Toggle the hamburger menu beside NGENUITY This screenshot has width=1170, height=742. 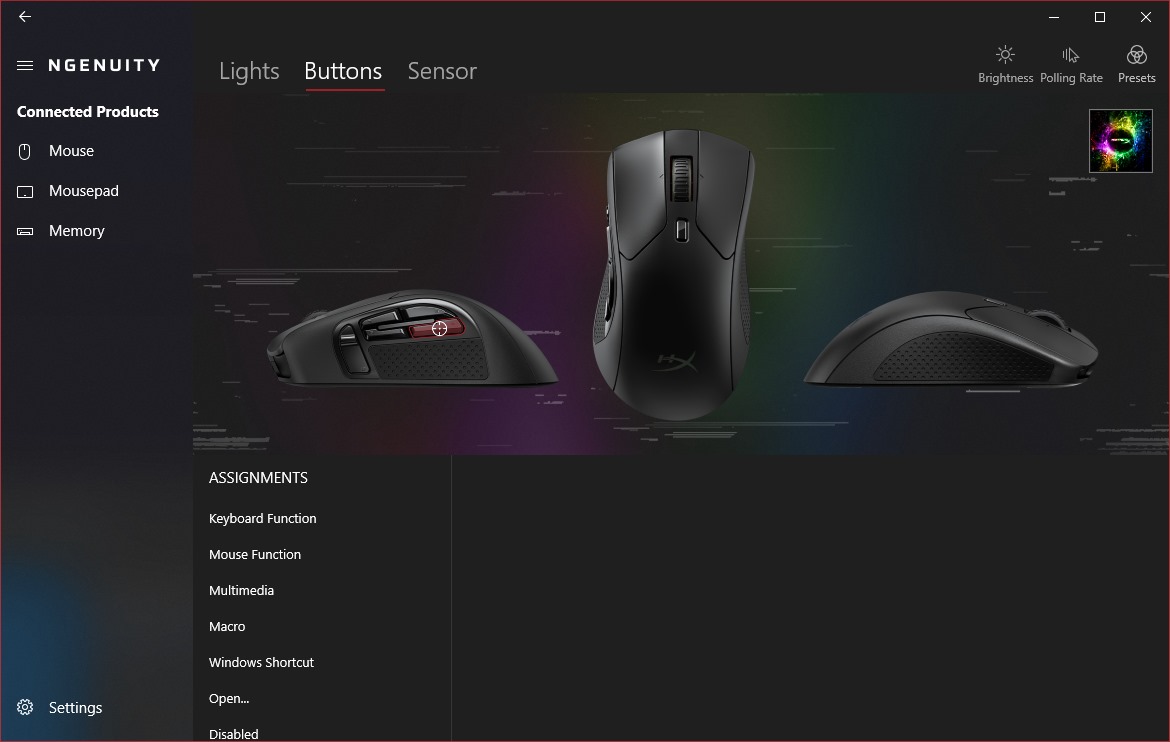click(25, 66)
